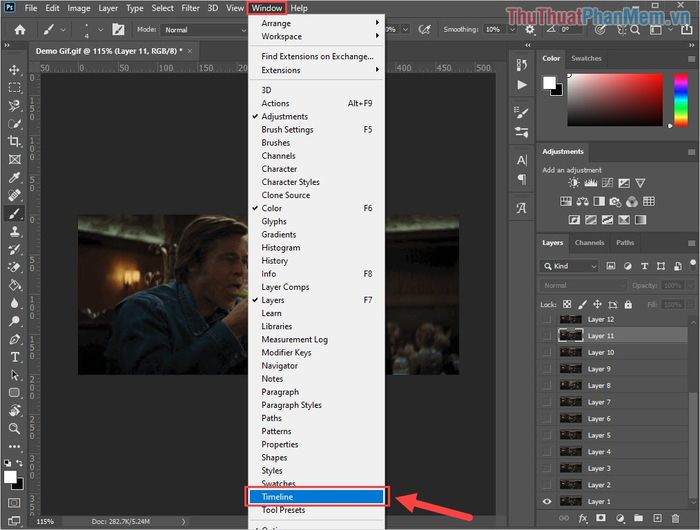Screen dimensions: 700x530
Task: Select the Crop tool
Action: (x=14, y=142)
